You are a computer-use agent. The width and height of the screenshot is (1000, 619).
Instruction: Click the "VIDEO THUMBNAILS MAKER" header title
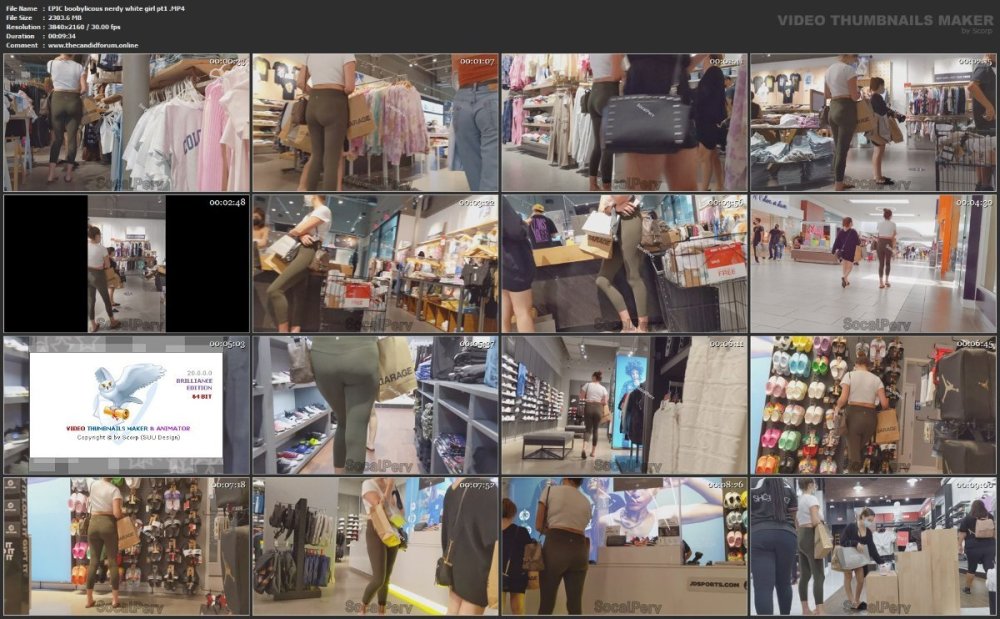(885, 20)
